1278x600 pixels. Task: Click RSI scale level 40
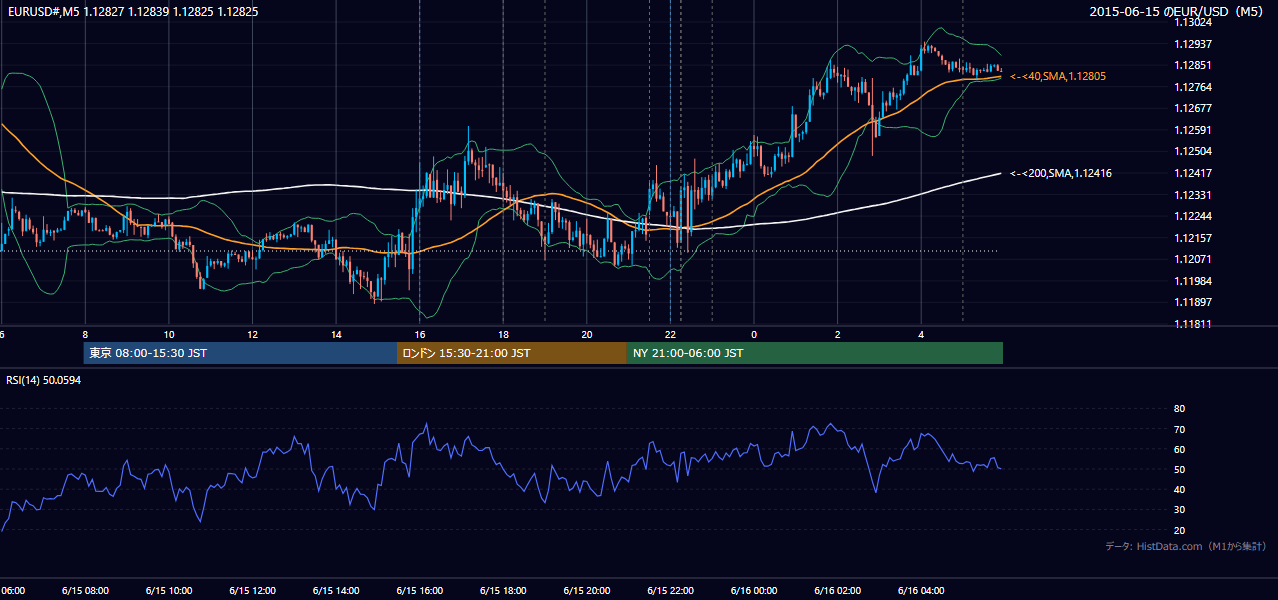pos(1179,489)
